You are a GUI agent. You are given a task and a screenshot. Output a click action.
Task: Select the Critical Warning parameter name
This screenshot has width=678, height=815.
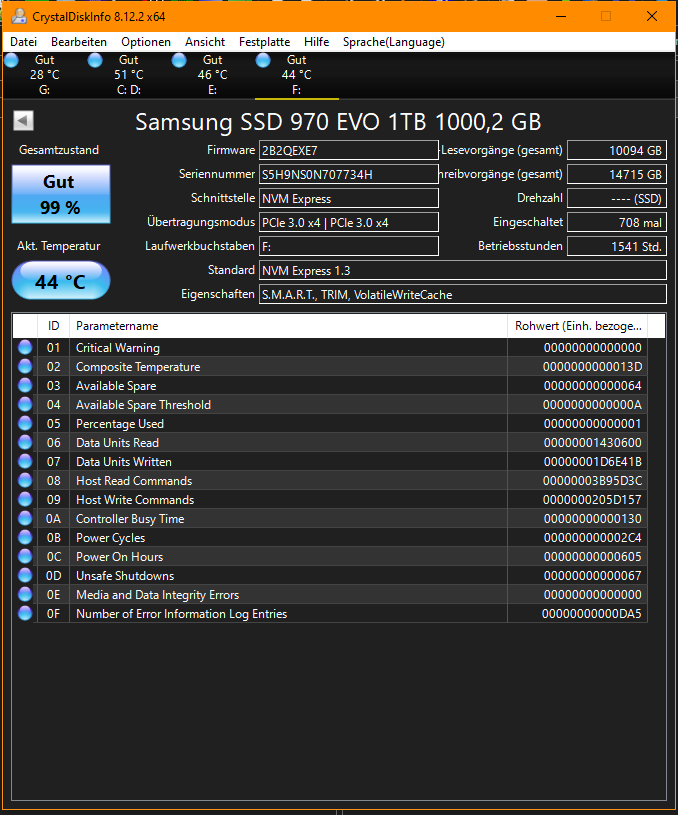[x=118, y=348]
